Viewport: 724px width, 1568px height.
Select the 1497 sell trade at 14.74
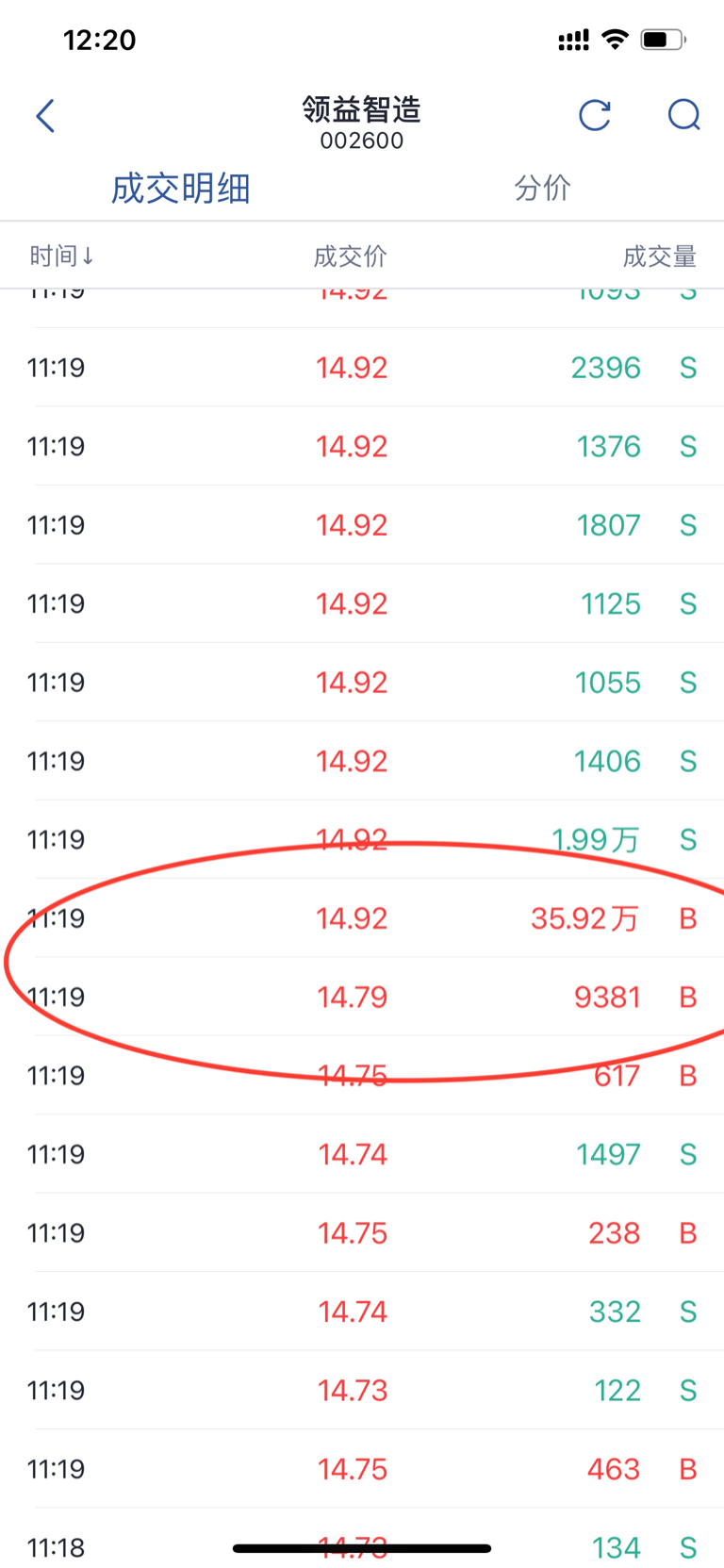[x=362, y=1154]
